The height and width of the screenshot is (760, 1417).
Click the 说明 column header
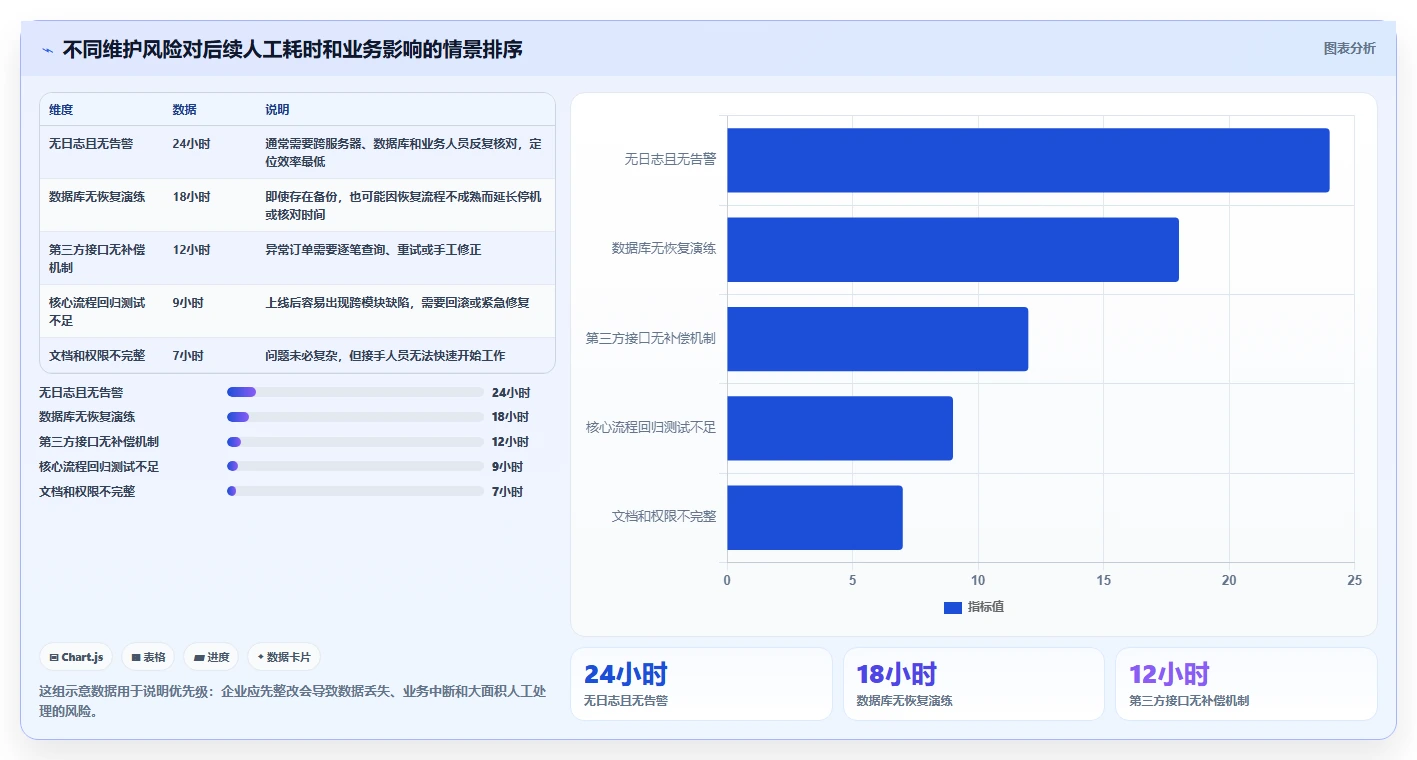click(277, 110)
